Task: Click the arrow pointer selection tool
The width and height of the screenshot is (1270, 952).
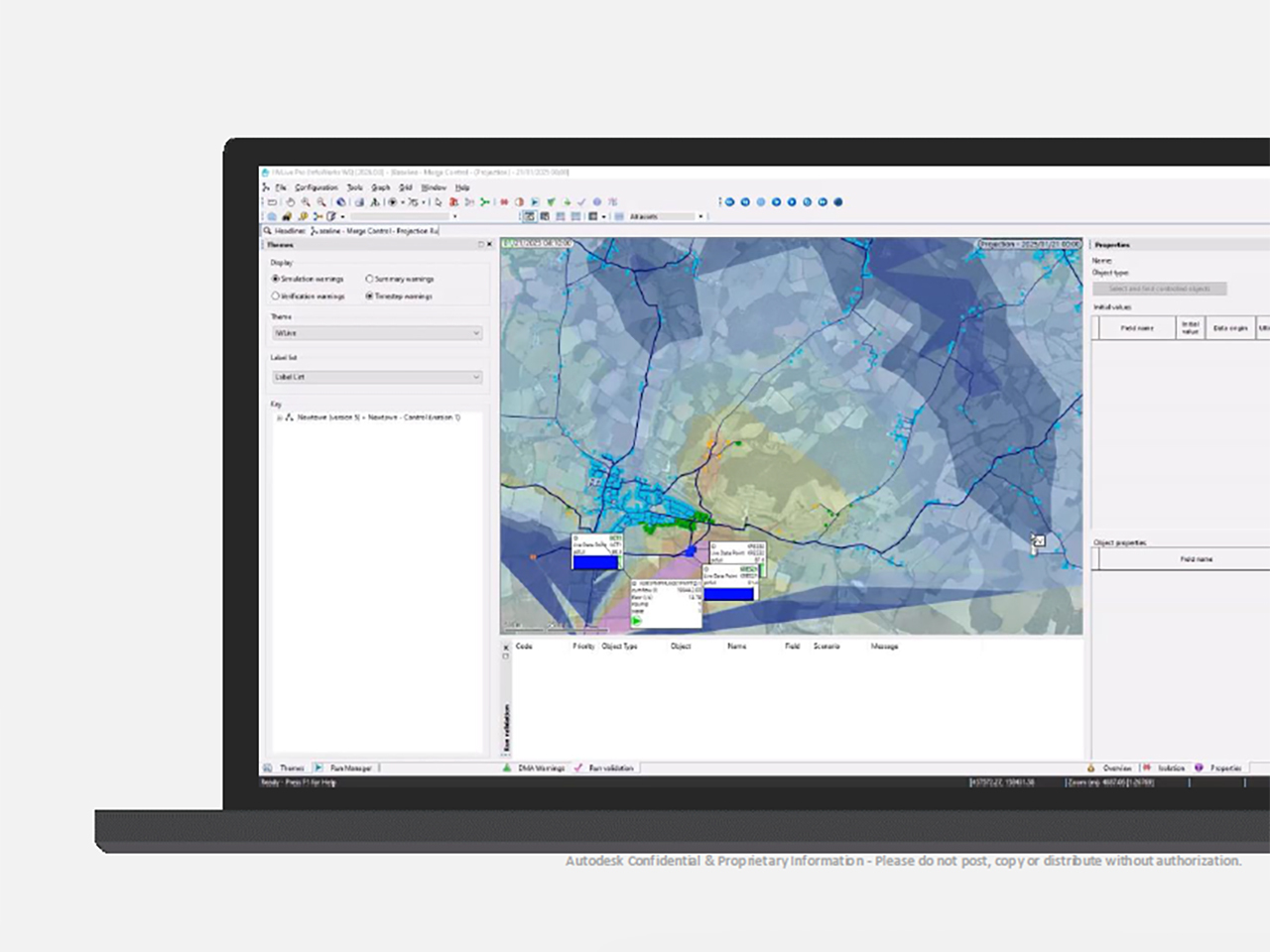Action: point(438,202)
